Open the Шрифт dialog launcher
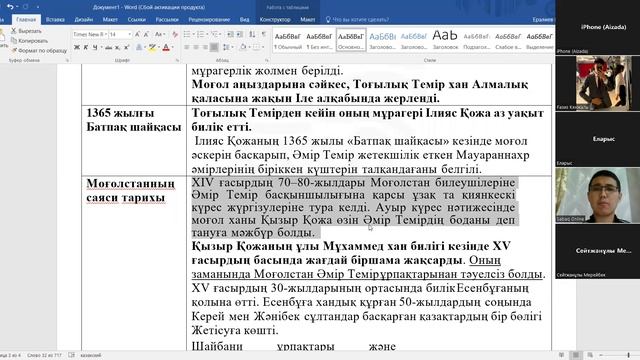The width and height of the screenshot is (640, 360). [178, 60]
